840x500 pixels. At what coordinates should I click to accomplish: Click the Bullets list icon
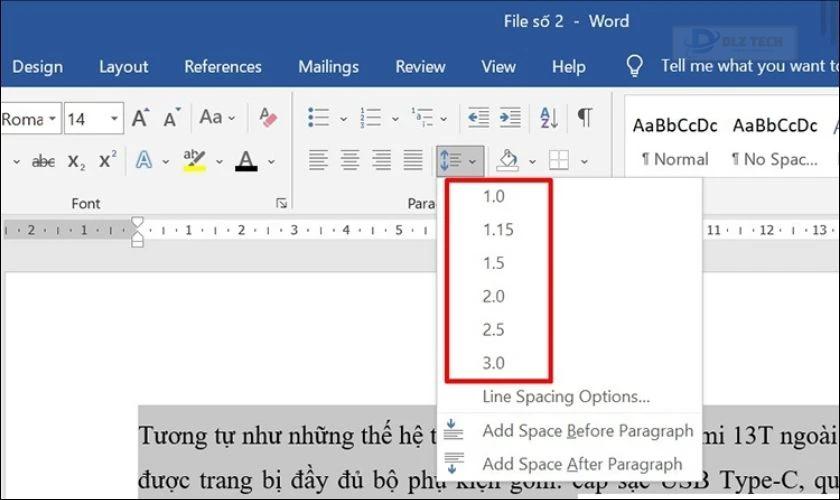click(x=319, y=117)
